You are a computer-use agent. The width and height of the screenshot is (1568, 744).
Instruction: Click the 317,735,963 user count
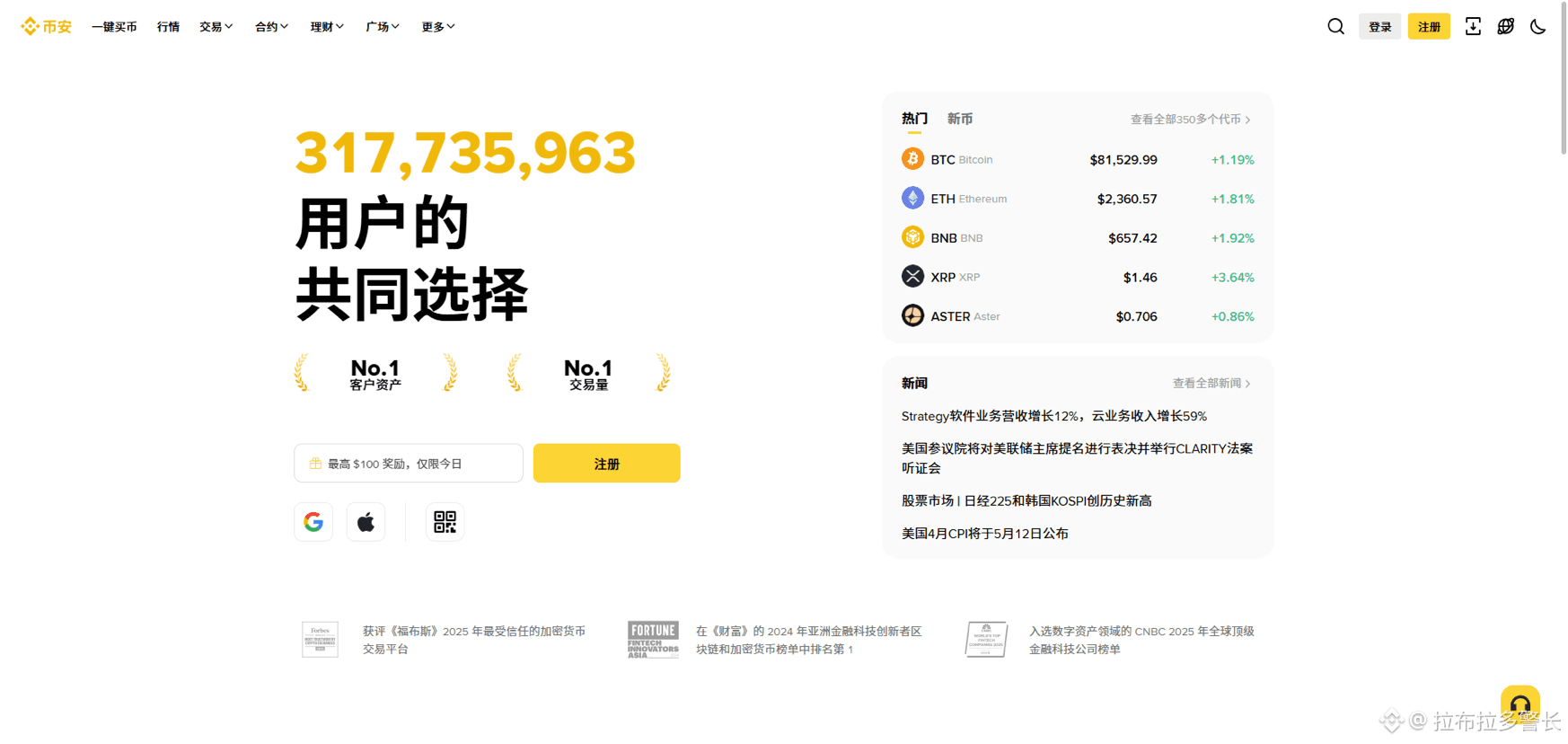point(465,153)
